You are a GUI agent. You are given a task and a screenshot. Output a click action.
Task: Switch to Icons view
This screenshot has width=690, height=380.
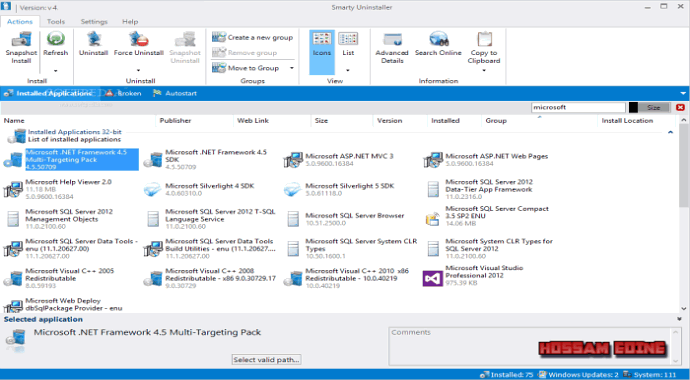point(322,52)
